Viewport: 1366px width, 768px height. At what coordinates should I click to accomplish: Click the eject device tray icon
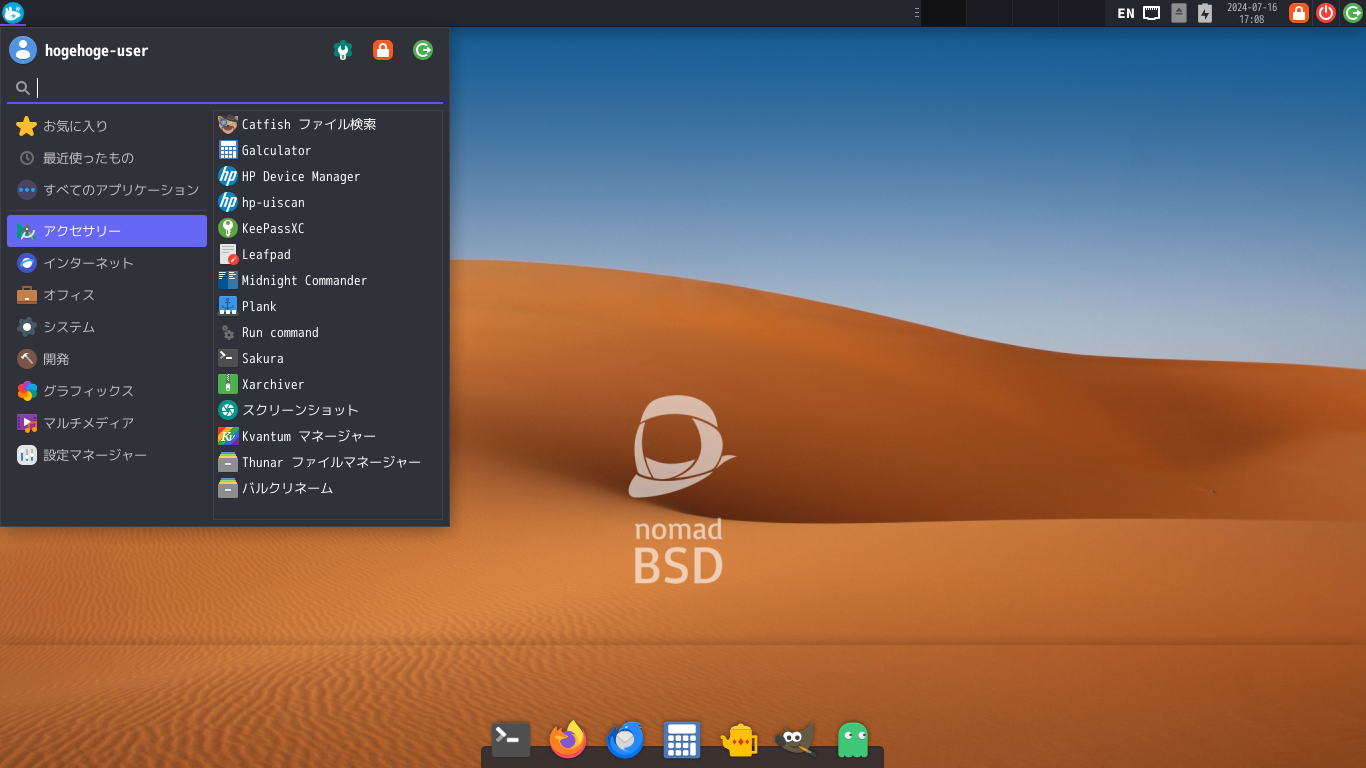click(x=1179, y=13)
